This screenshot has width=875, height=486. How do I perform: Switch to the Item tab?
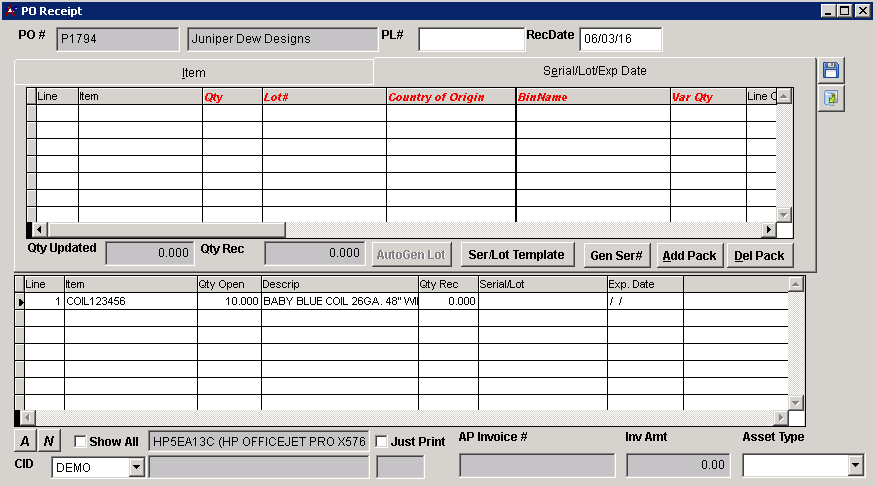[193, 73]
